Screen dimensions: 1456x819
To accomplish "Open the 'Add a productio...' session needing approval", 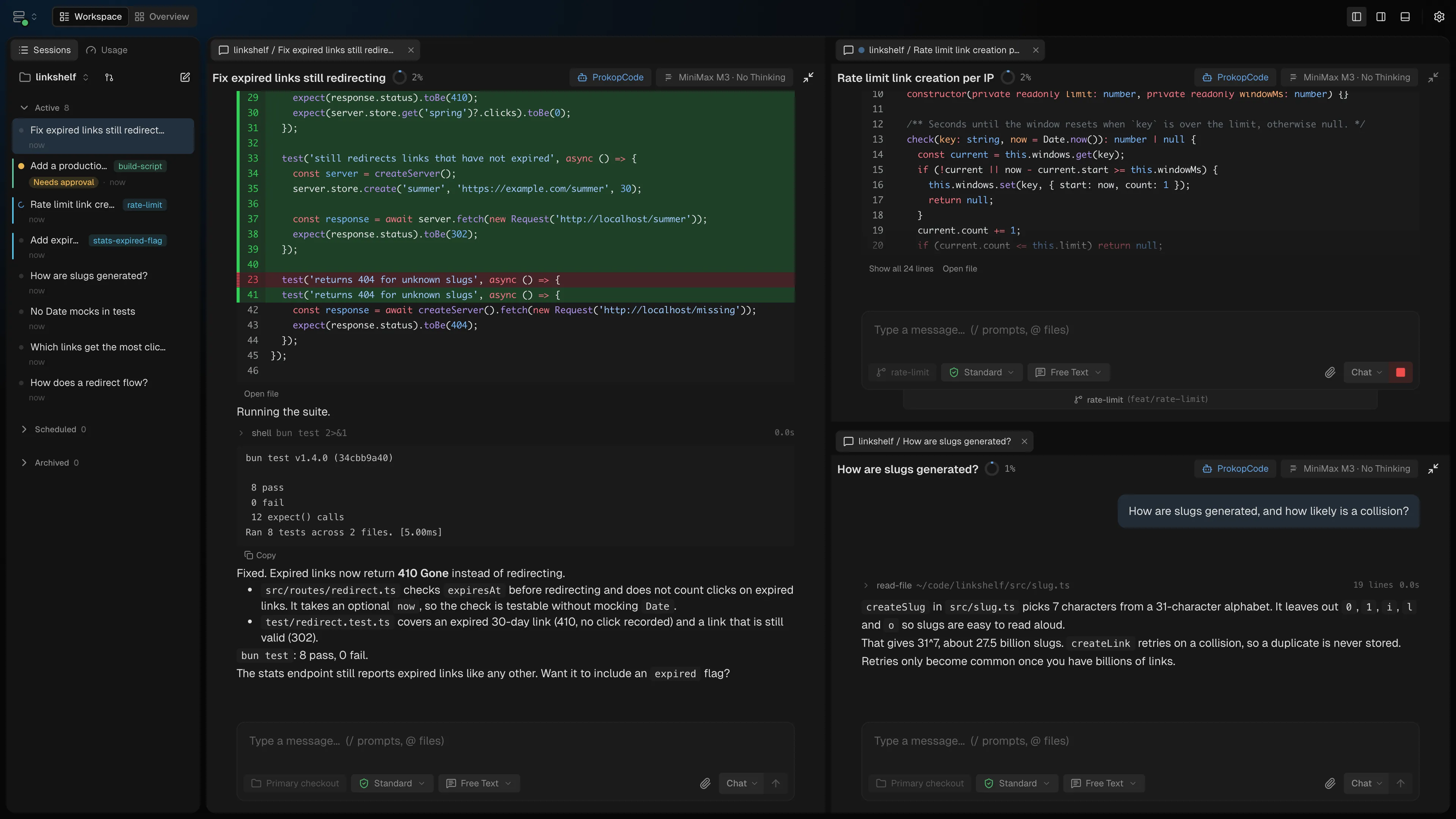I will [104, 173].
